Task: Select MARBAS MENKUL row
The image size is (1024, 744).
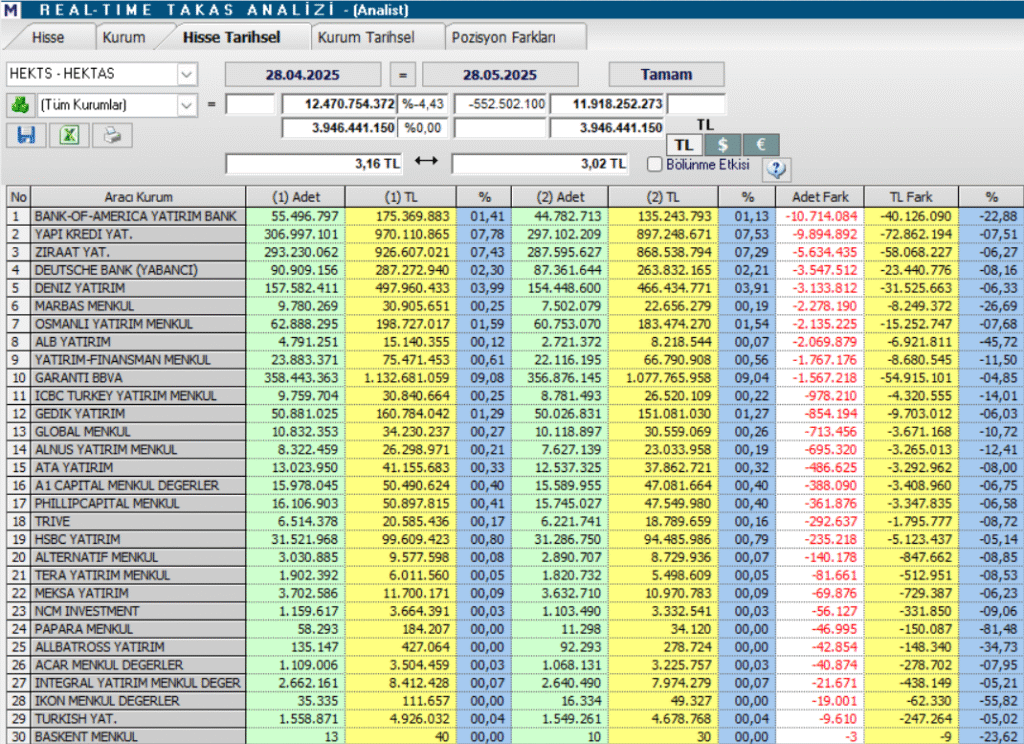Action: [x=515, y=306]
